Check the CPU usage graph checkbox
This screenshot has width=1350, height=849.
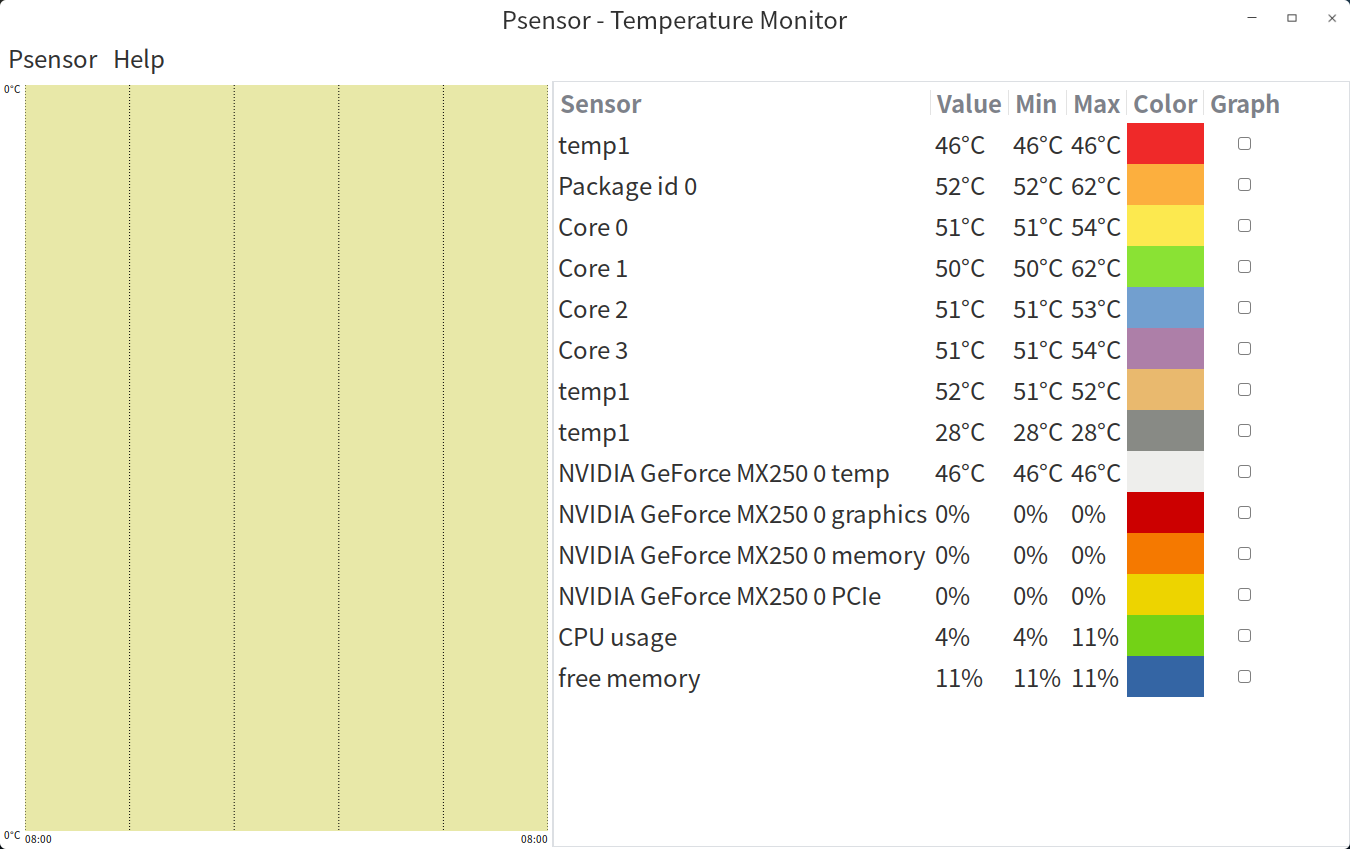1244,636
